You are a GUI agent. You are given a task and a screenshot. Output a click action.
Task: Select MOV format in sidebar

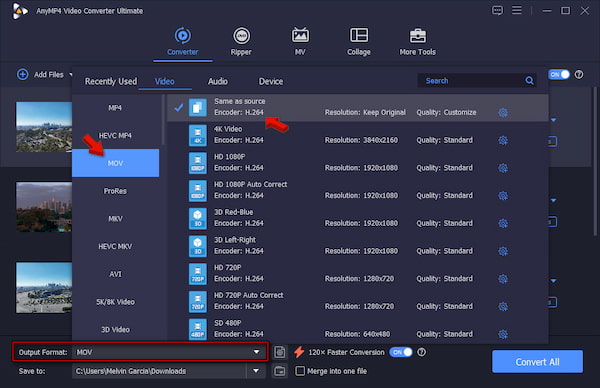pos(115,163)
